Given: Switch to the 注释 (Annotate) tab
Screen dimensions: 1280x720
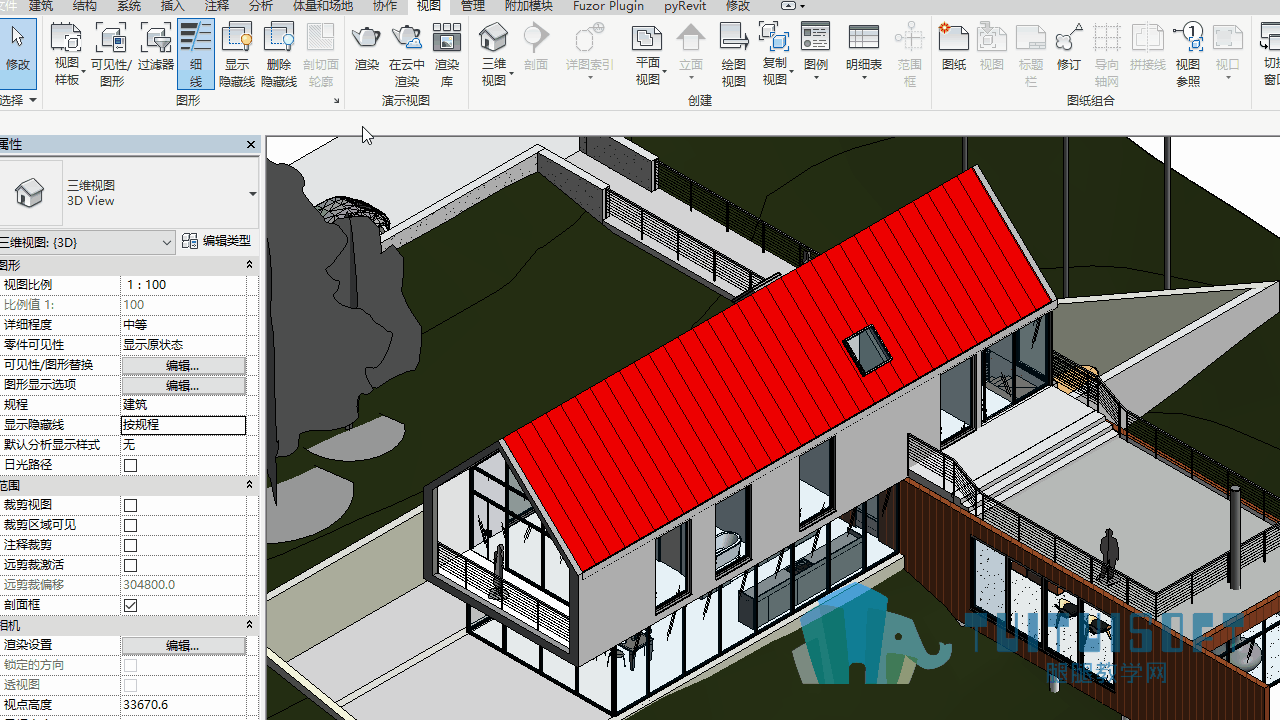Looking at the screenshot, I should (217, 6).
